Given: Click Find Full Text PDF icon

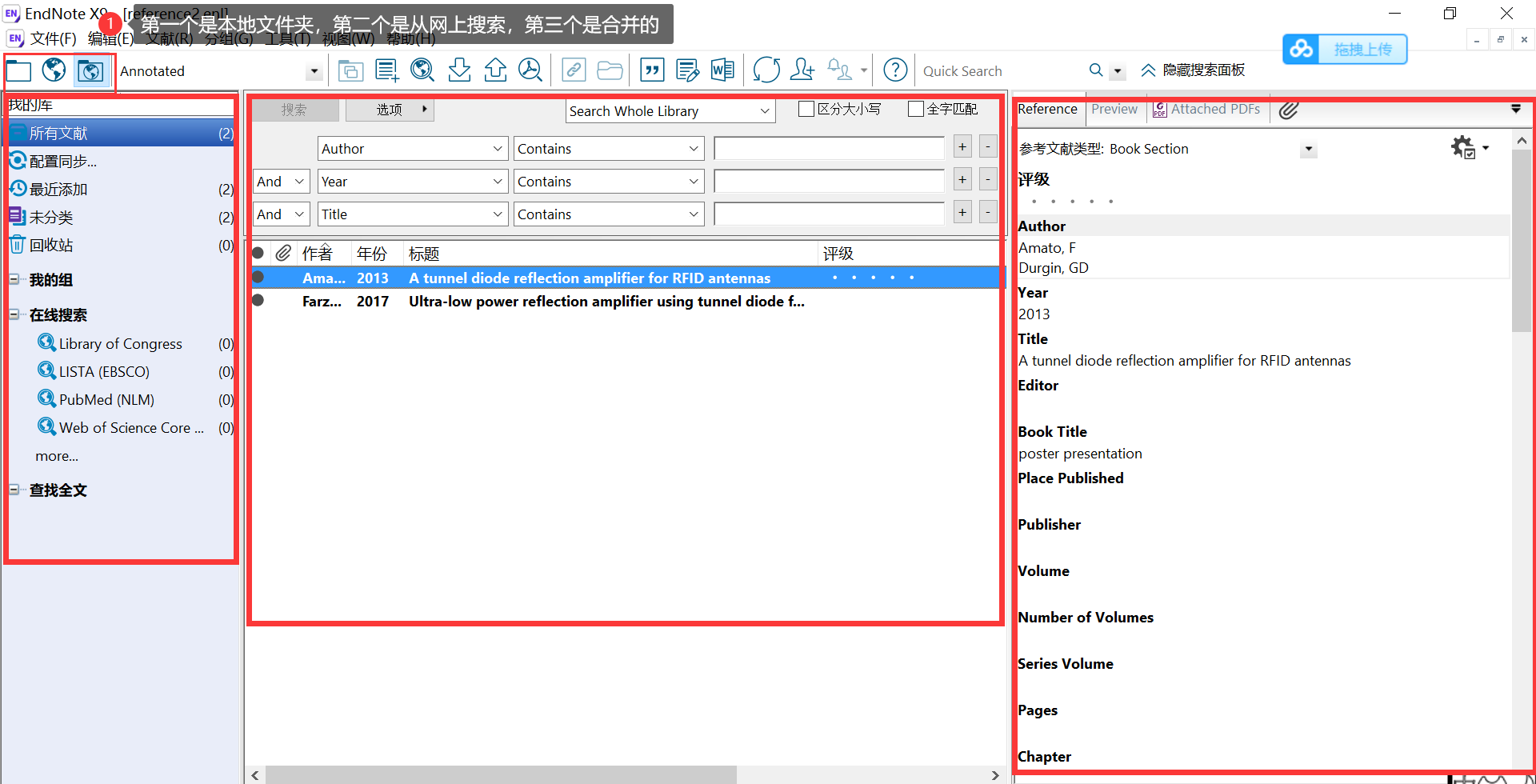Looking at the screenshot, I should click(530, 70).
